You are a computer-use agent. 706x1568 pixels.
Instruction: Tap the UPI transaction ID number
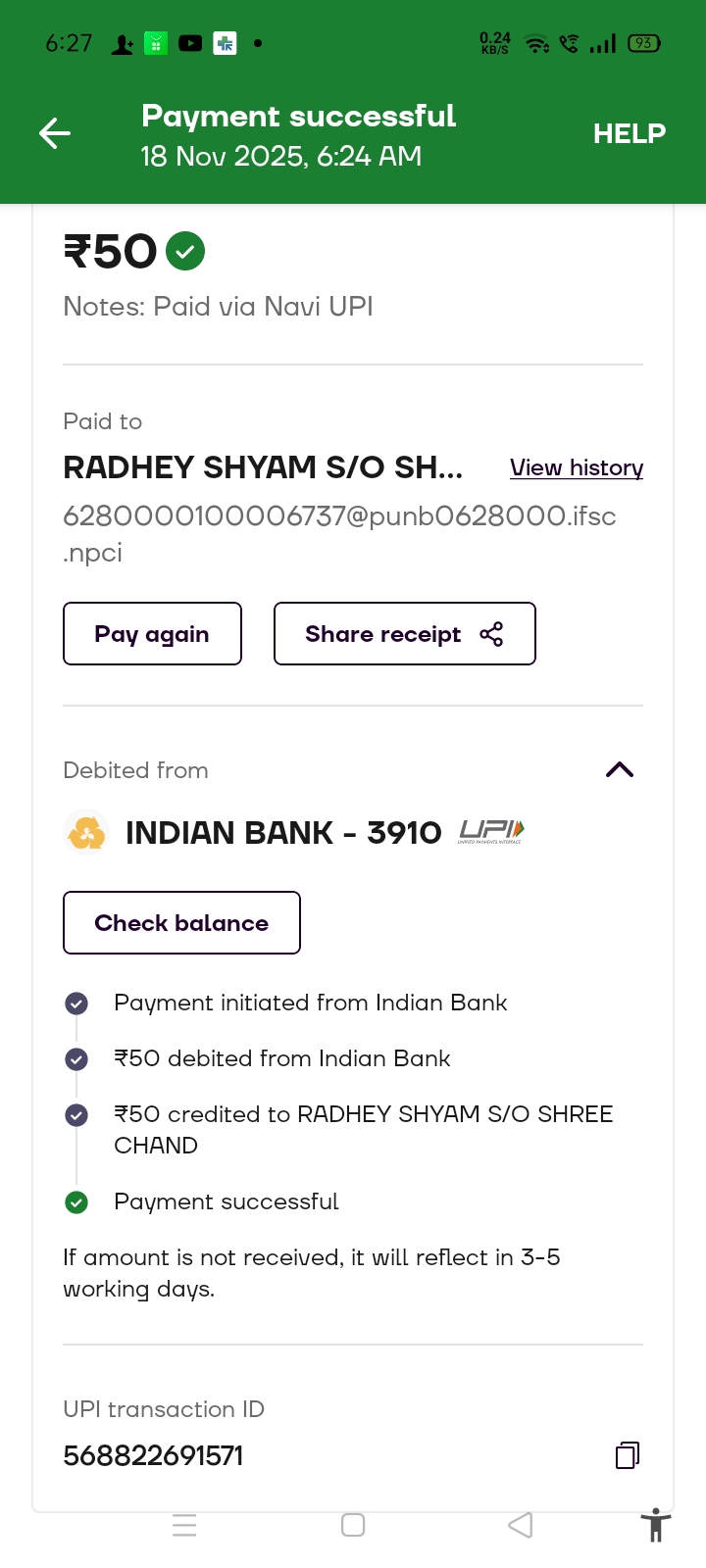click(x=153, y=1456)
